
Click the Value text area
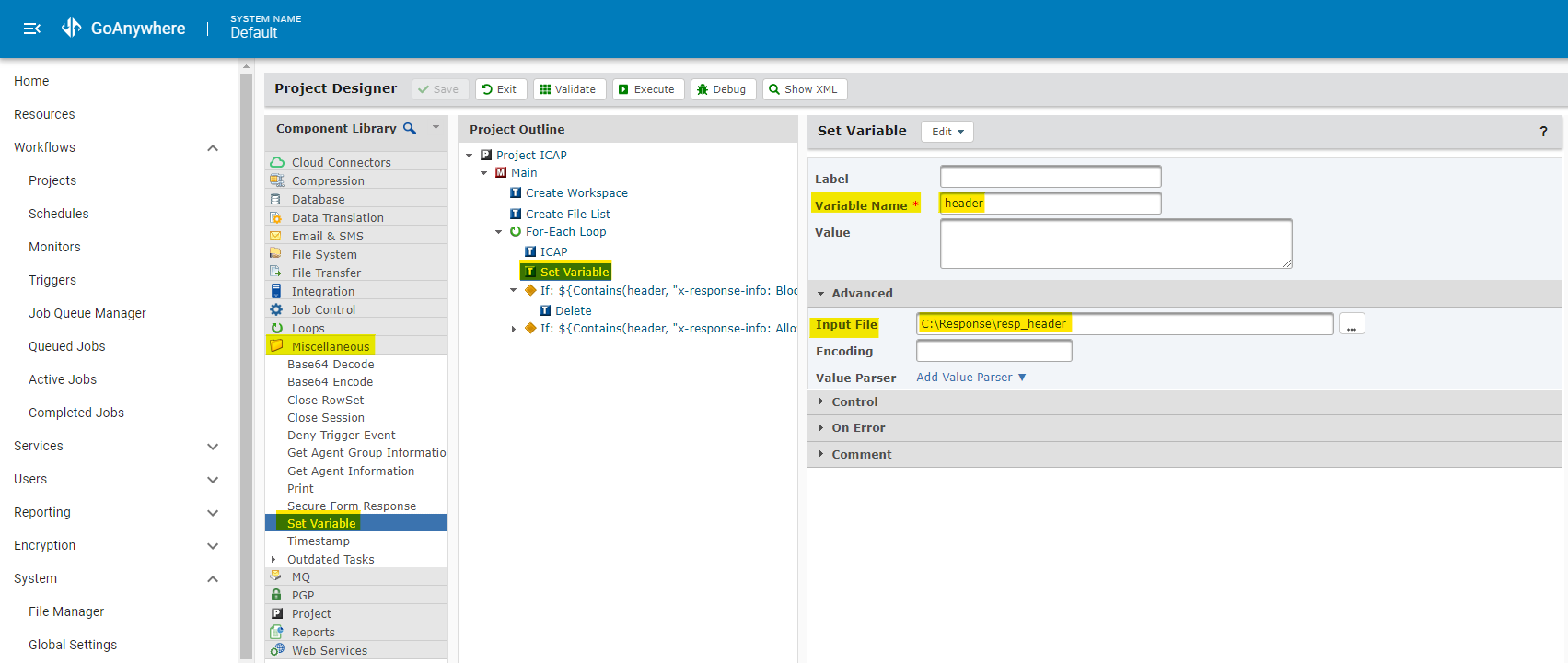(x=1116, y=244)
